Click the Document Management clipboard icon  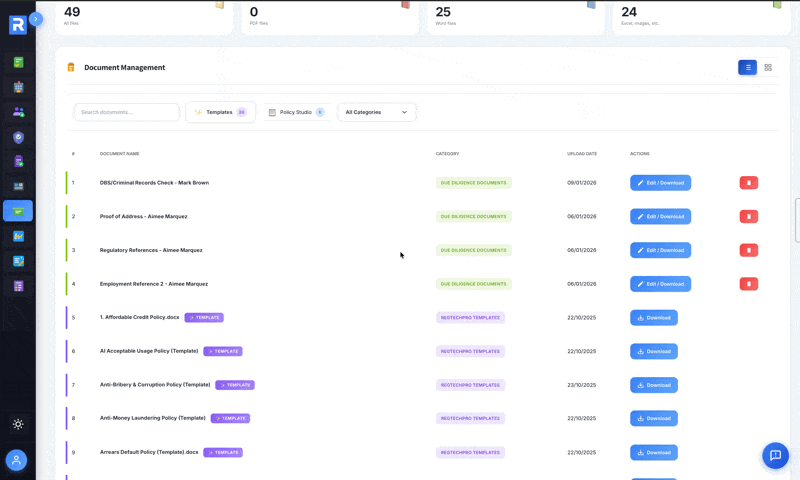71,67
